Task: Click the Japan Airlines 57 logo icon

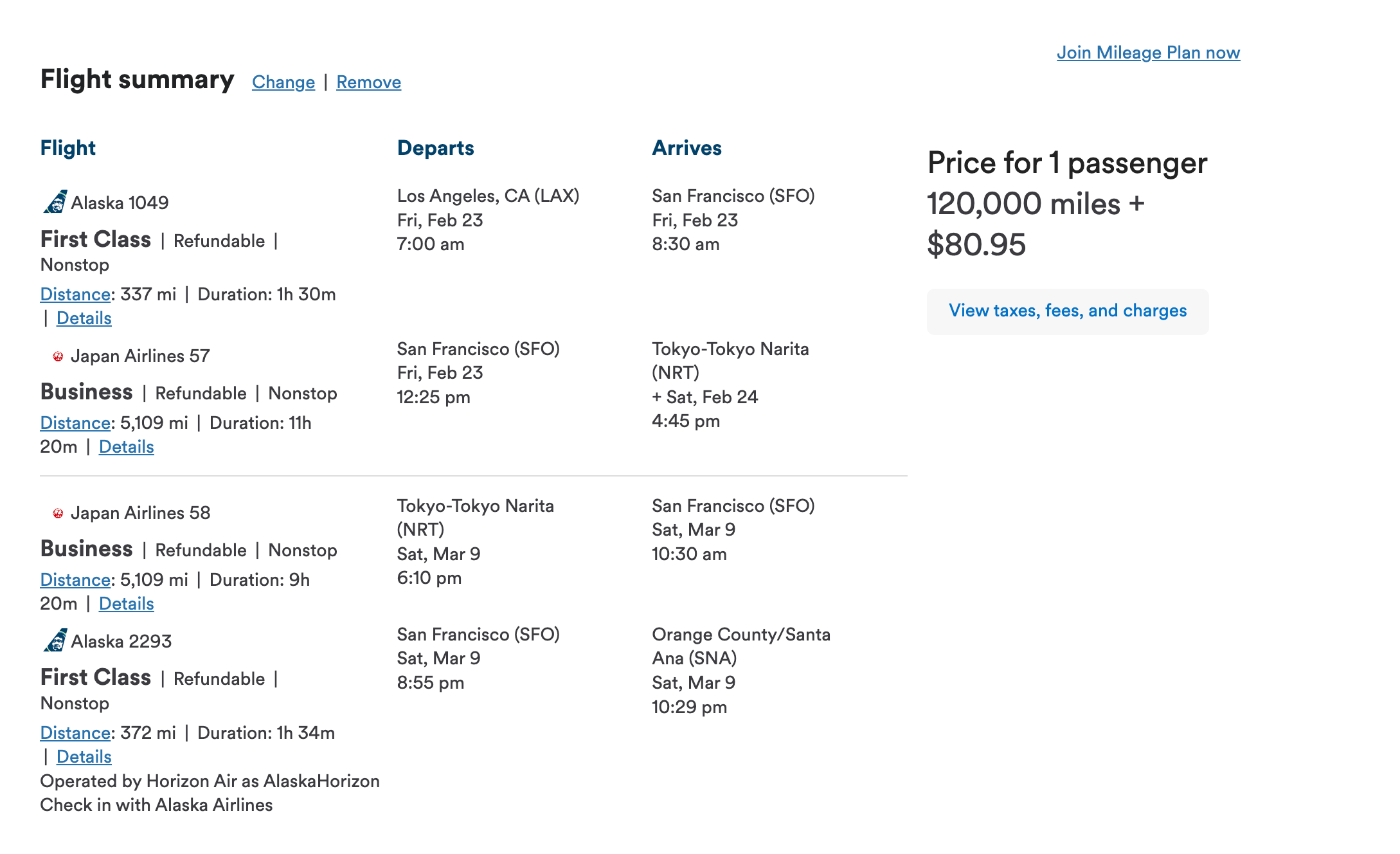Action: point(58,356)
